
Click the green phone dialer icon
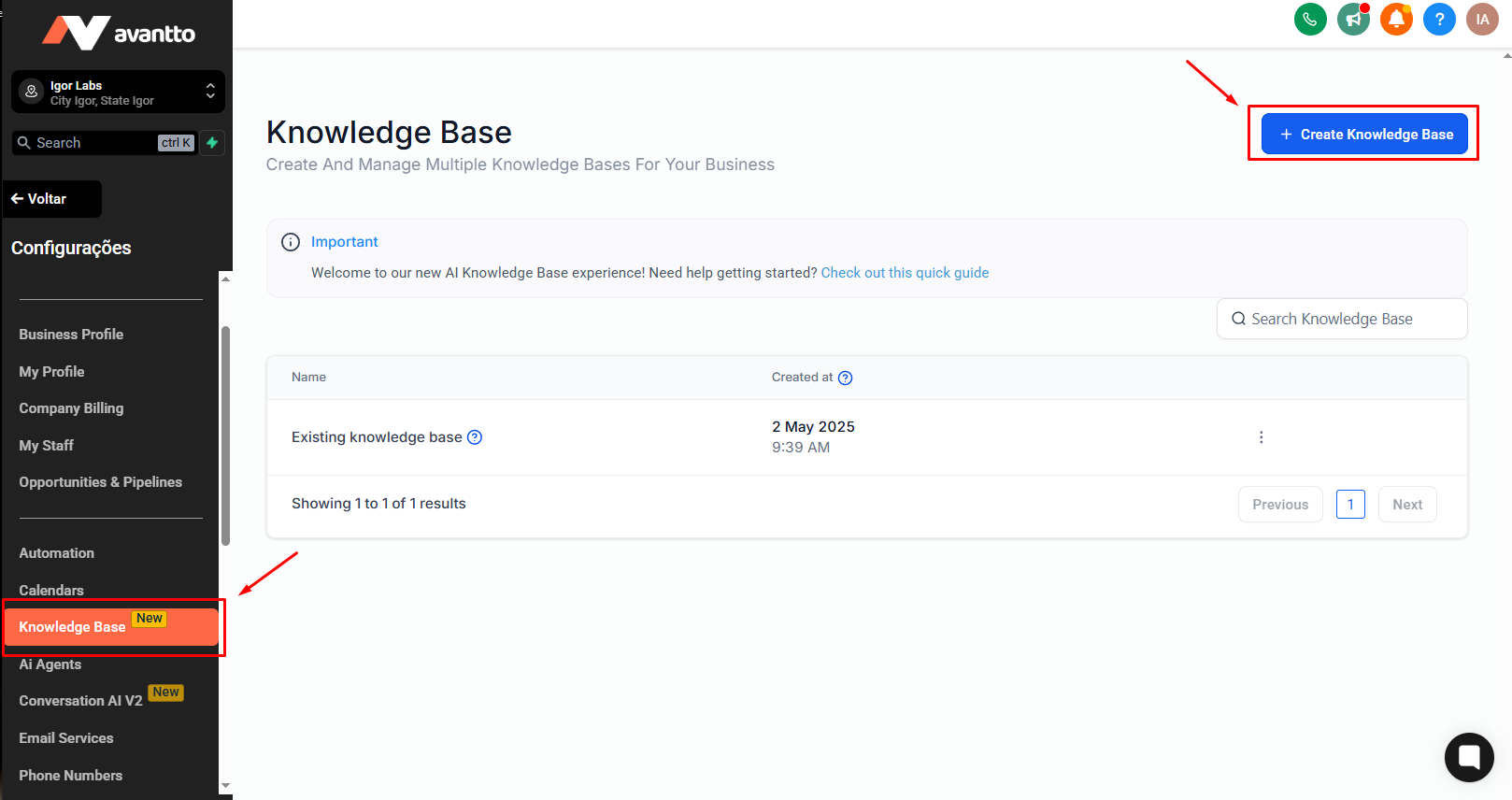pyautogui.click(x=1310, y=19)
